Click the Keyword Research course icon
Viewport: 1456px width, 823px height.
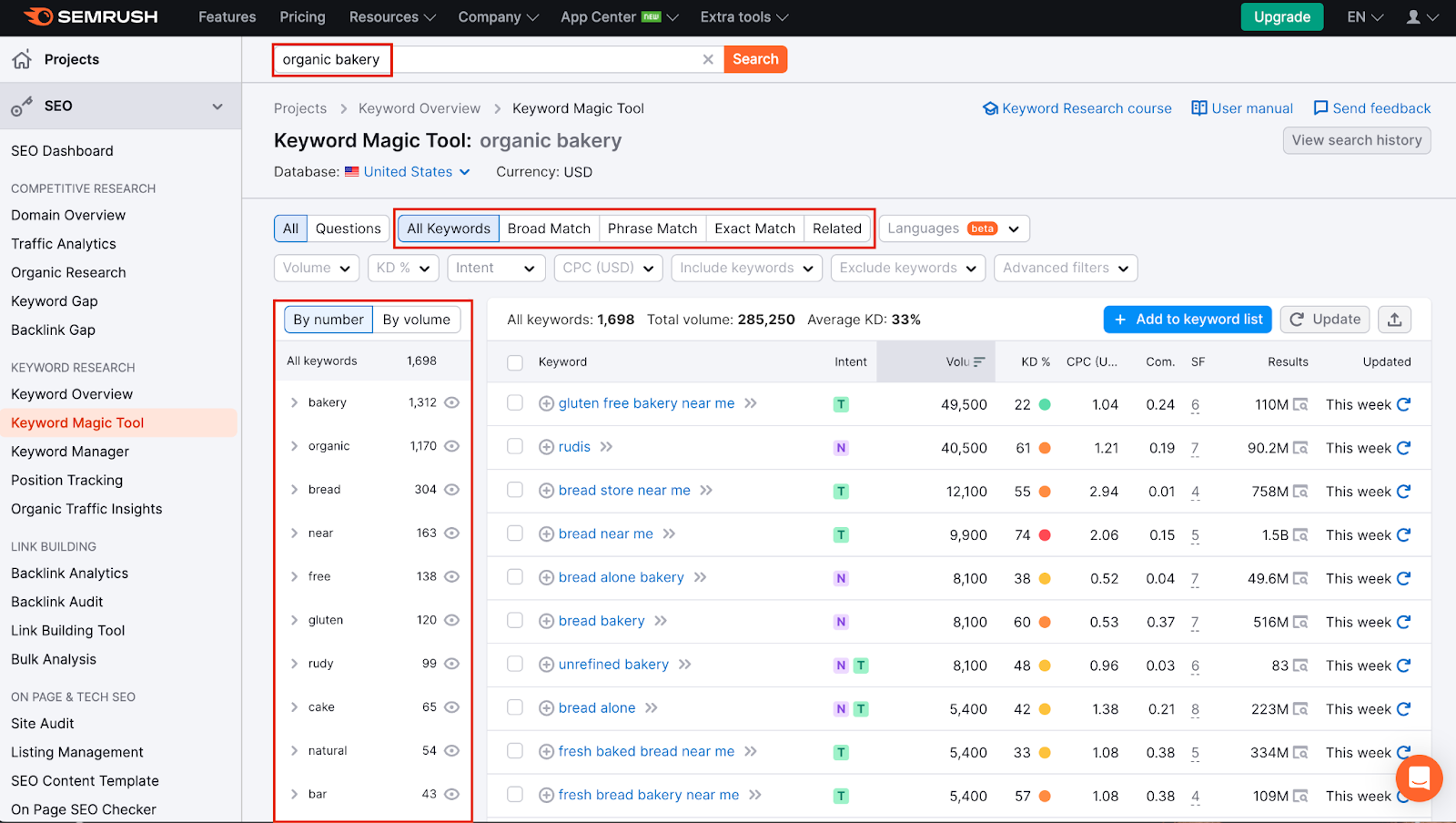[990, 108]
